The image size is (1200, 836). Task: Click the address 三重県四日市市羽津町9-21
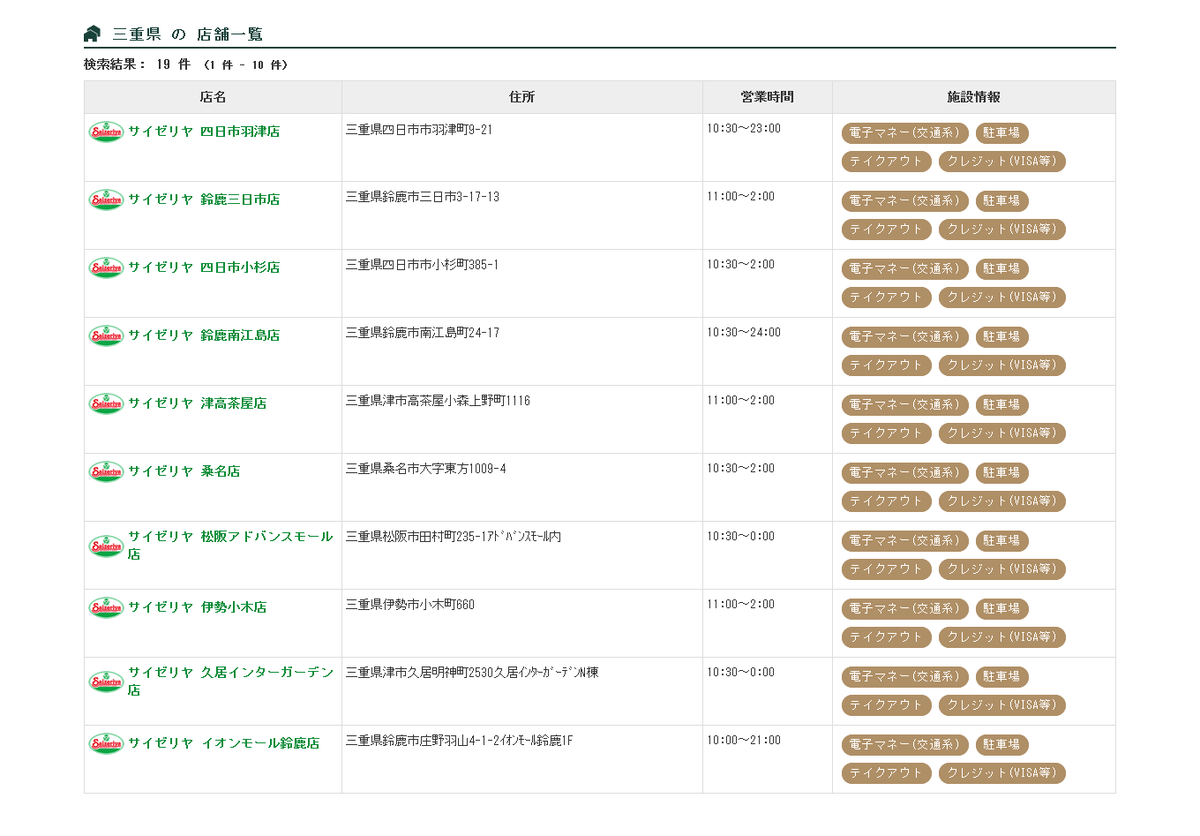(x=419, y=129)
